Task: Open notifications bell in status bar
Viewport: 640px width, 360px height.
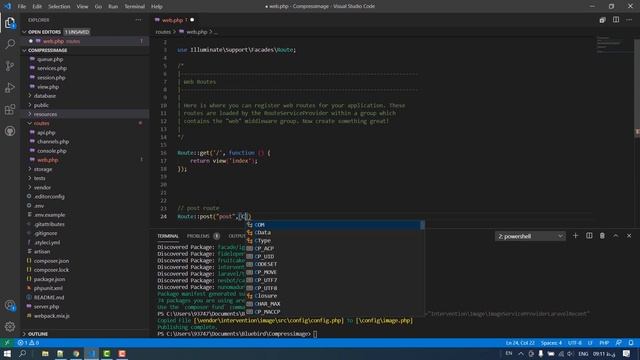Action: point(631,343)
